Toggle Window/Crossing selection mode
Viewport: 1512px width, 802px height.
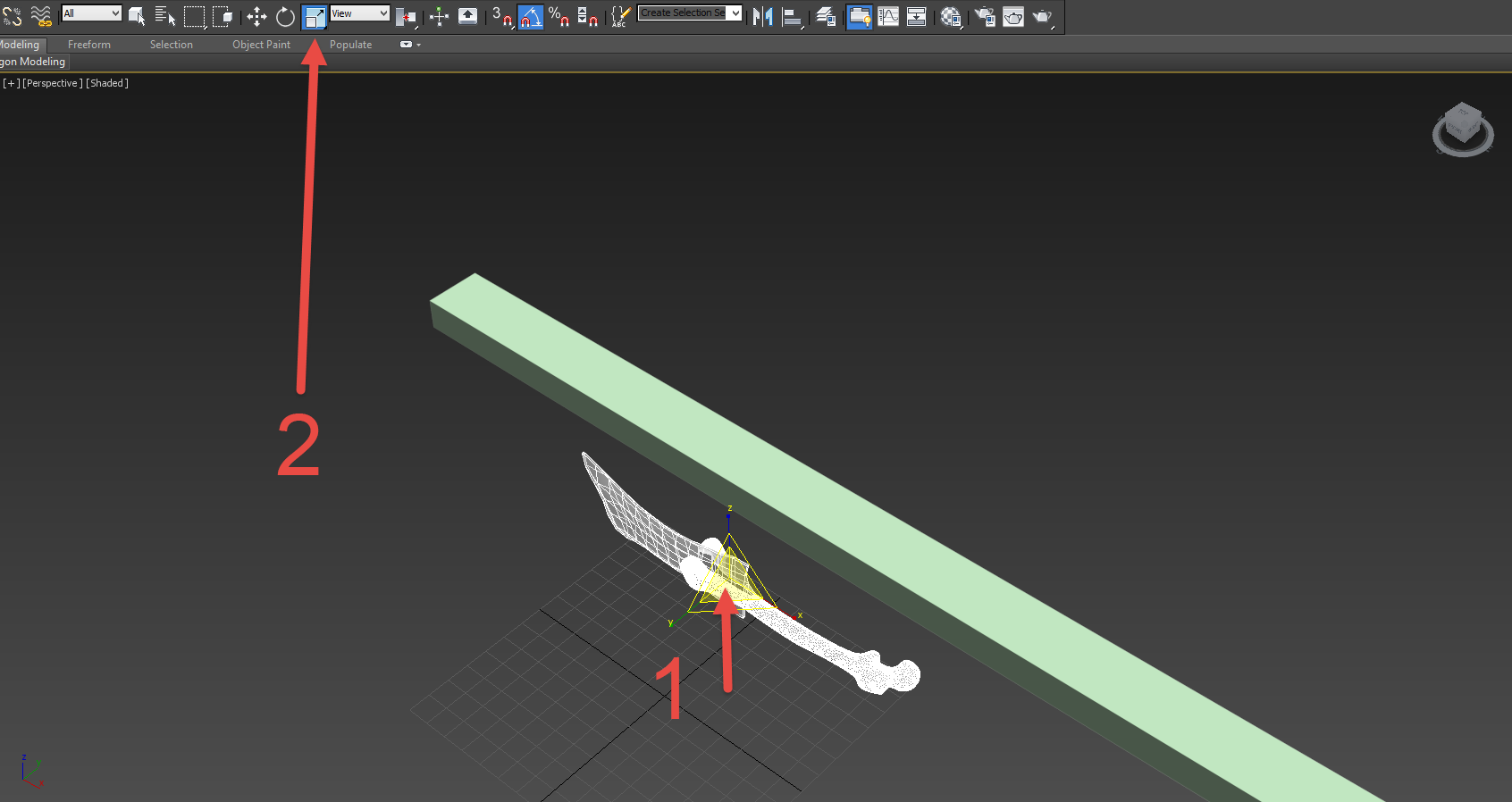(x=223, y=16)
